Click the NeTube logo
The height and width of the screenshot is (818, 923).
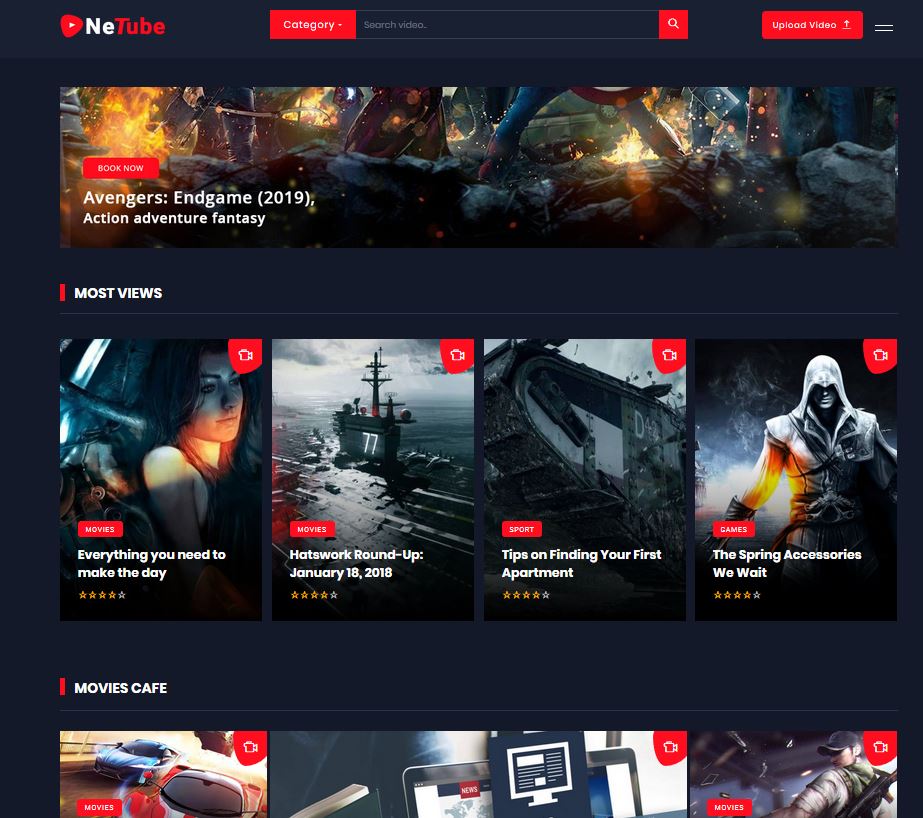pos(112,26)
